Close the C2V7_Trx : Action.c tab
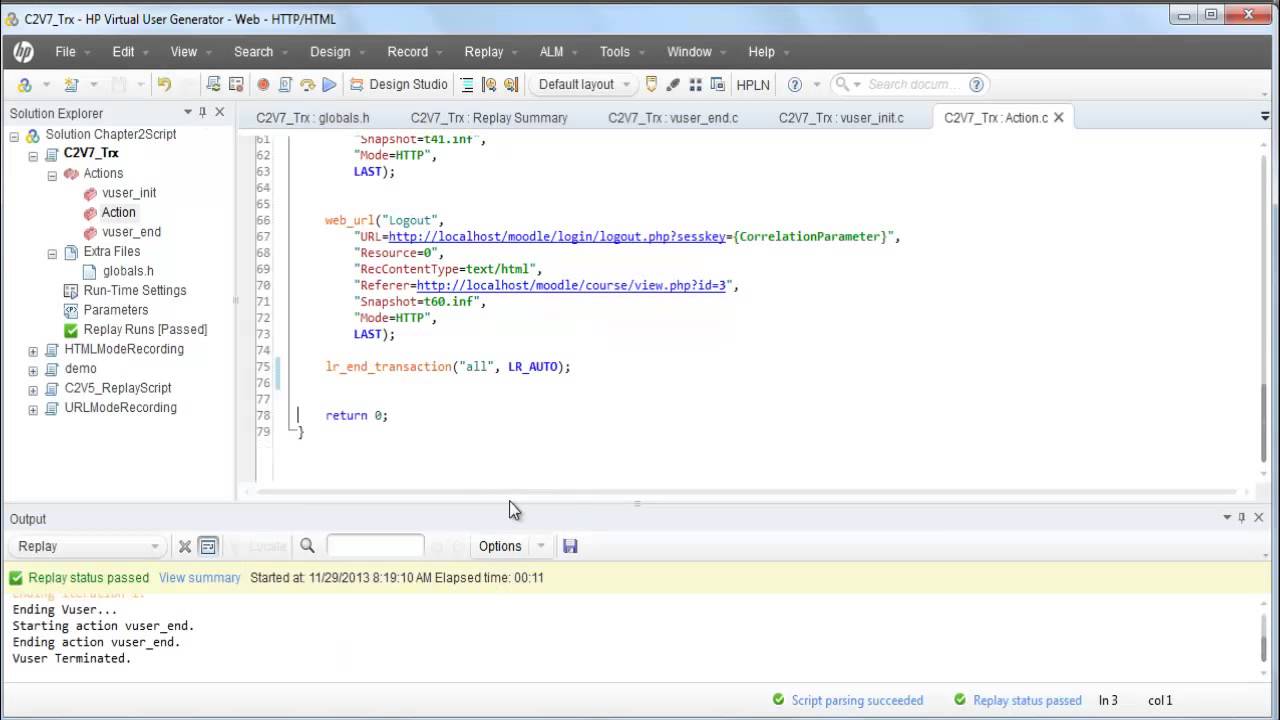1280x720 pixels. tap(1059, 118)
